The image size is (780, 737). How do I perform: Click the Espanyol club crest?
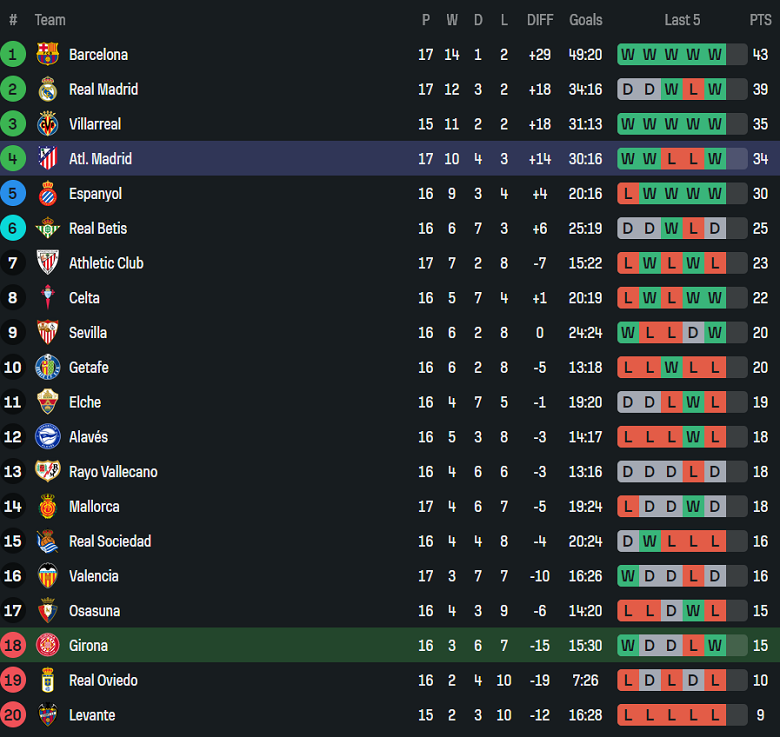click(x=47, y=193)
